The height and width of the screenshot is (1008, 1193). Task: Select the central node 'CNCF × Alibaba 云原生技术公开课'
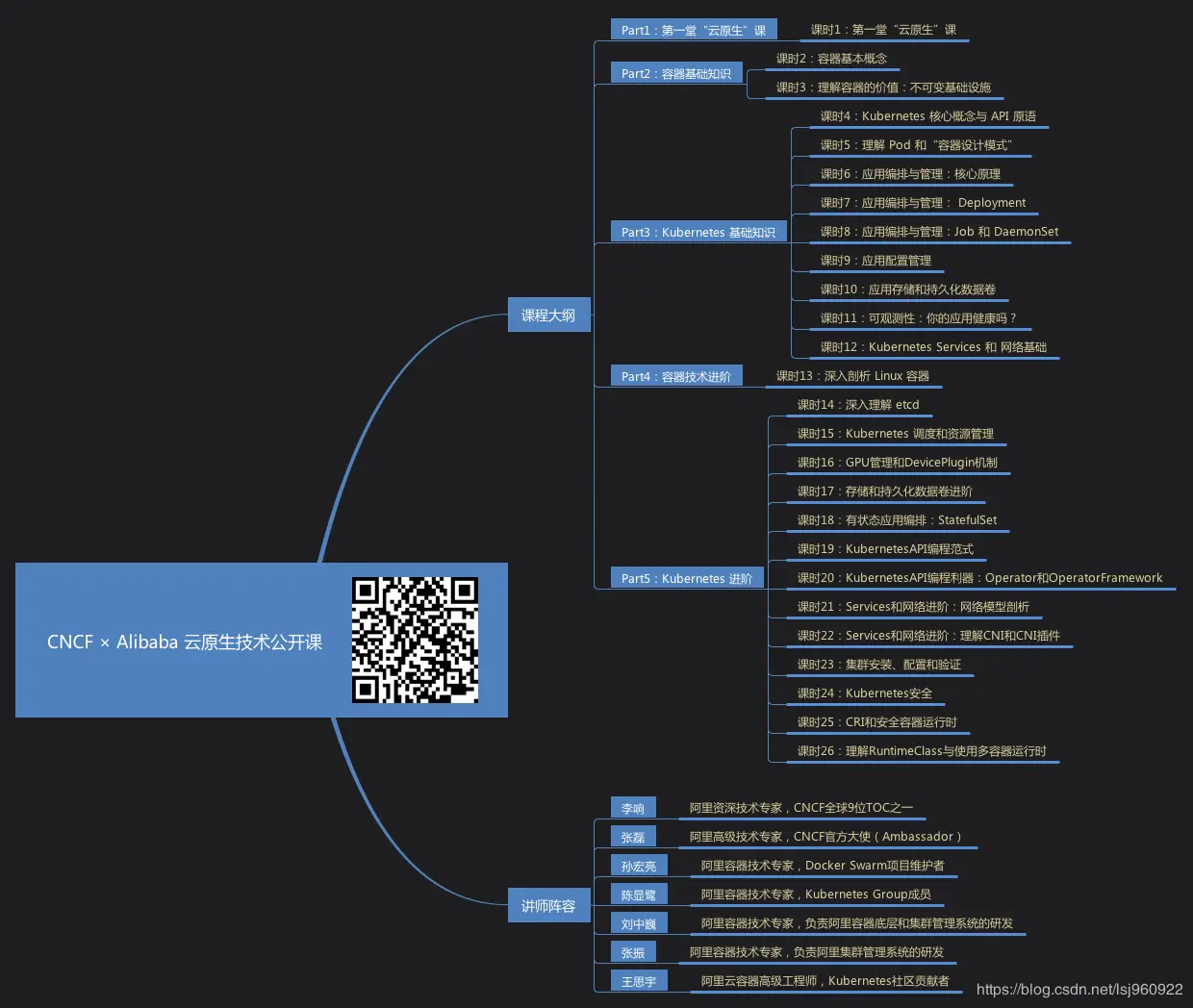point(262,641)
